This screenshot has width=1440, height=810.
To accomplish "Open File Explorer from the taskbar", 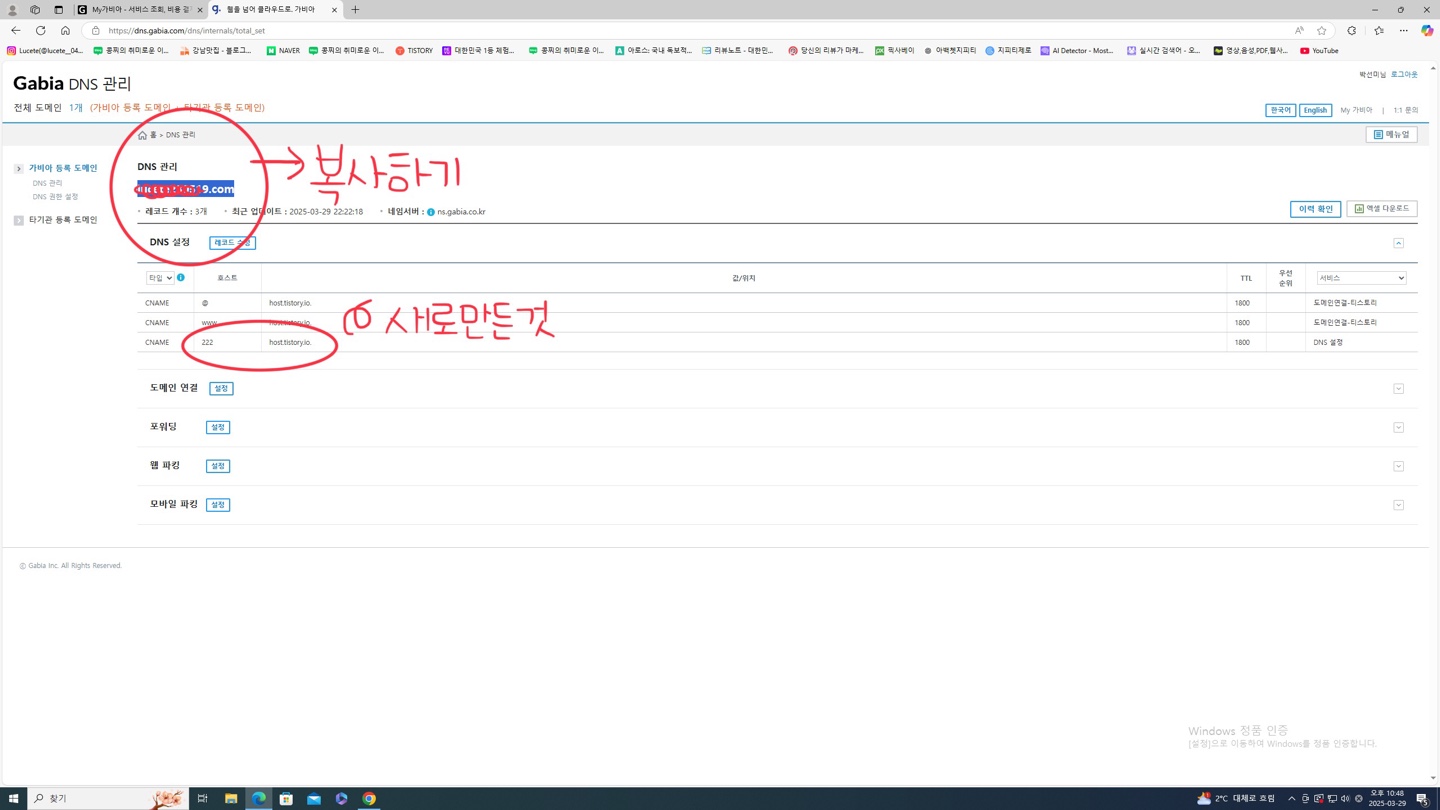I will tap(231, 799).
